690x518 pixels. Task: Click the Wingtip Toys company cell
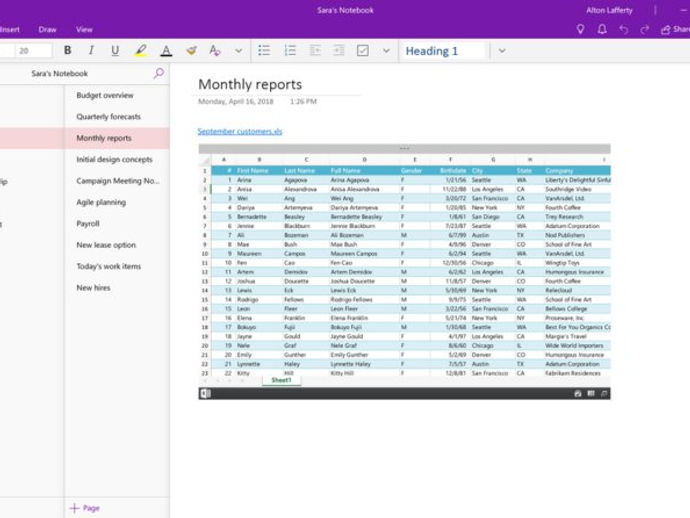click(577, 263)
